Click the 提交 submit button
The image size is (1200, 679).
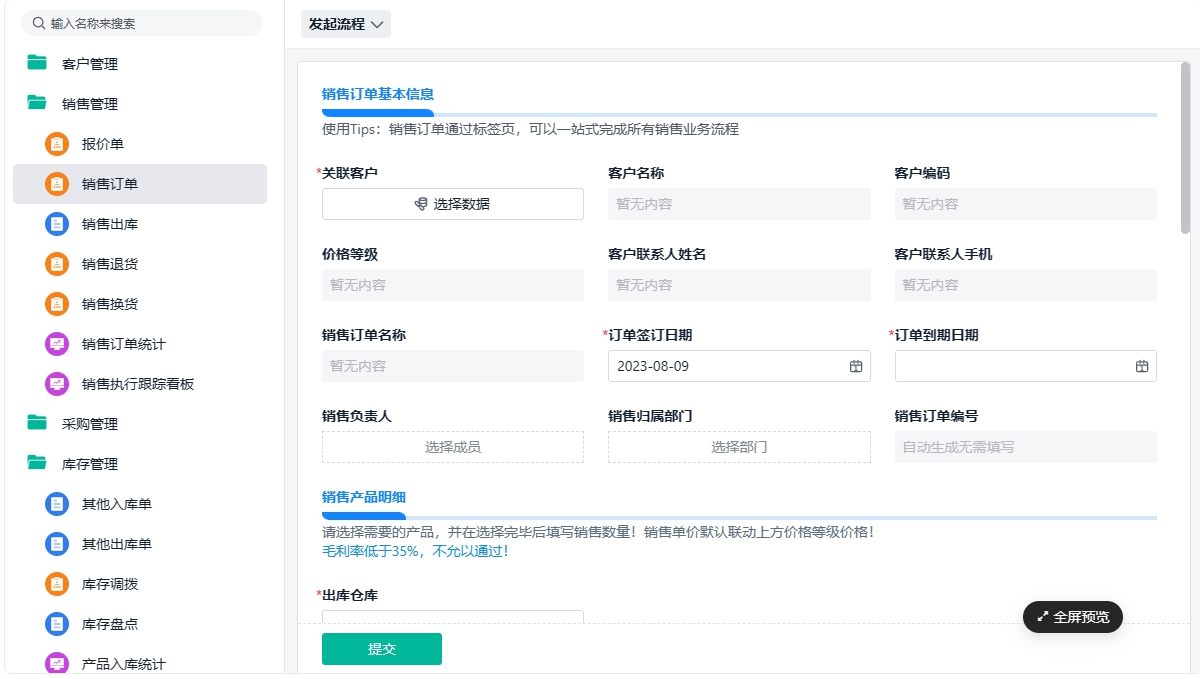(382, 649)
